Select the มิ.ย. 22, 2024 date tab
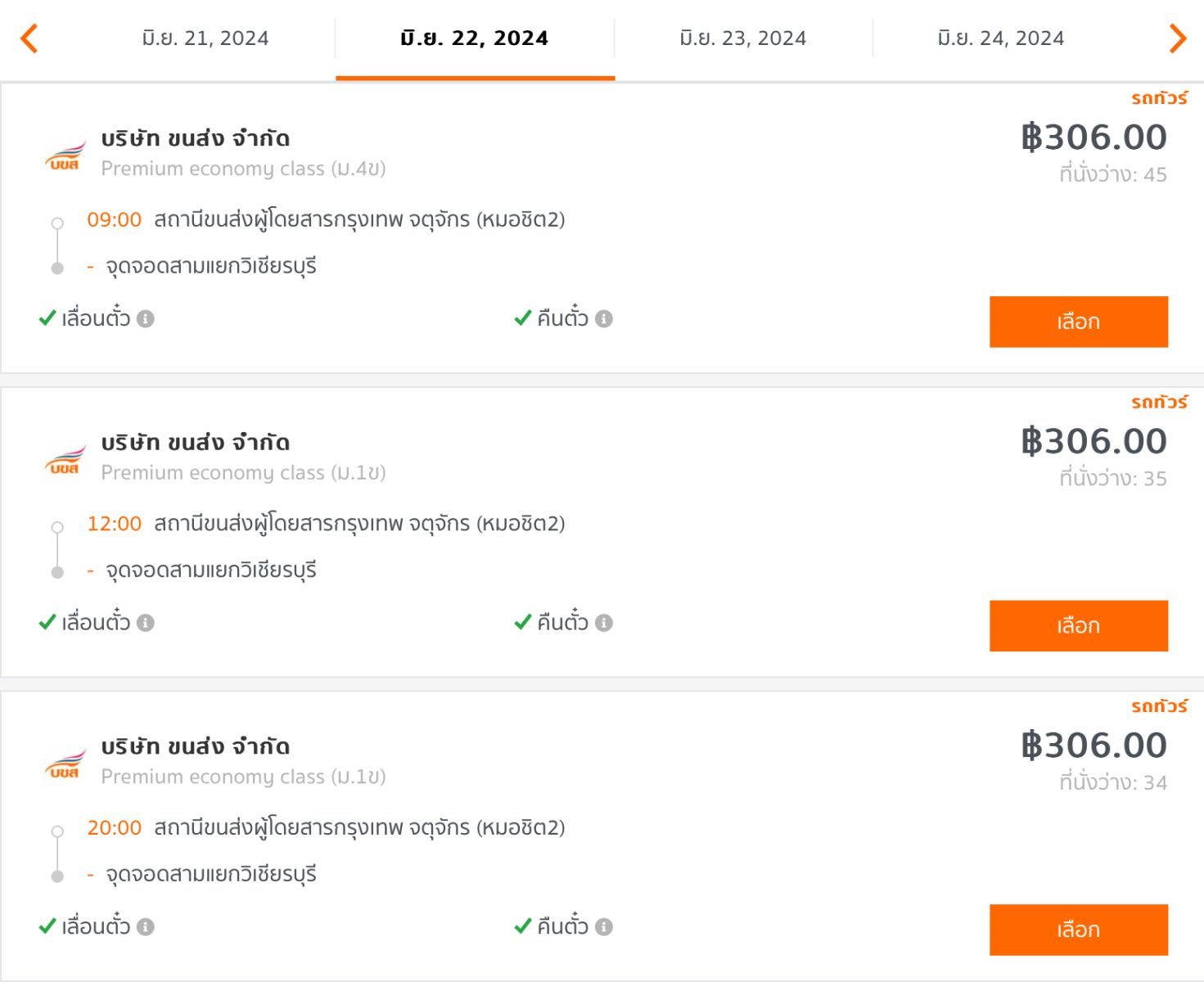Screen dimensions: 1204x982 click(x=475, y=38)
